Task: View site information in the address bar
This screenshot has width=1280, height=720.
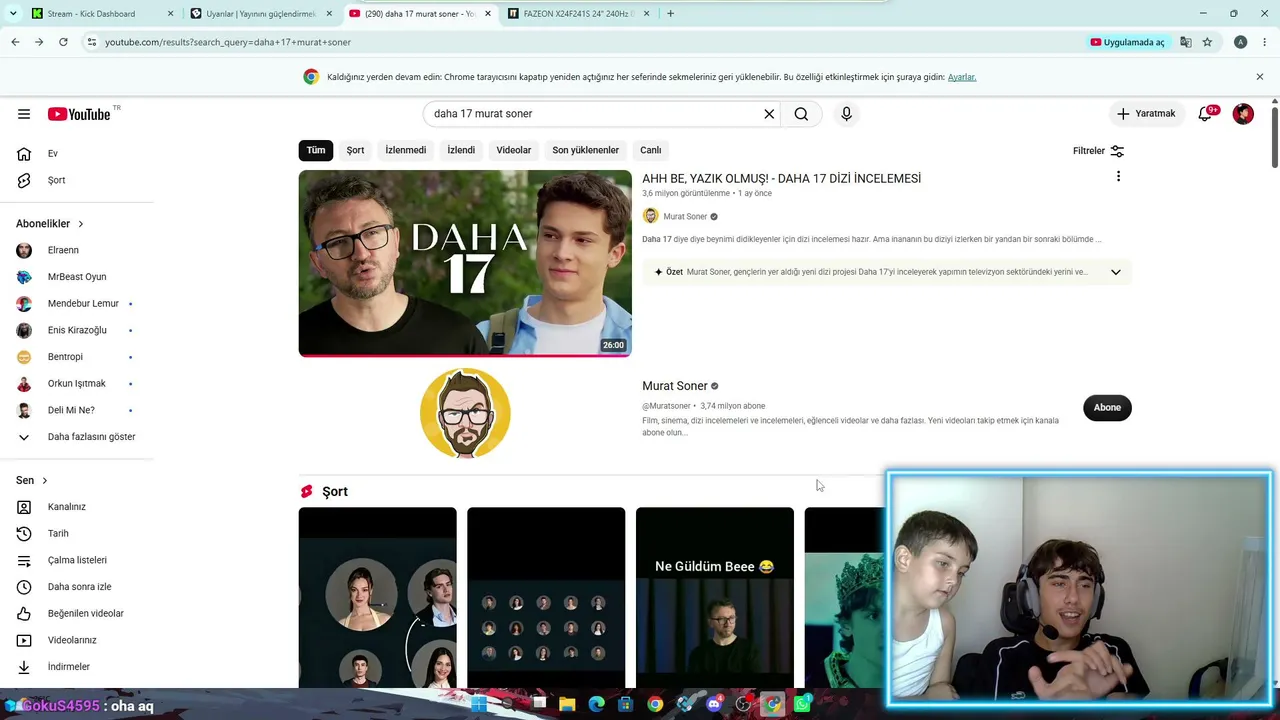Action: tap(91, 42)
